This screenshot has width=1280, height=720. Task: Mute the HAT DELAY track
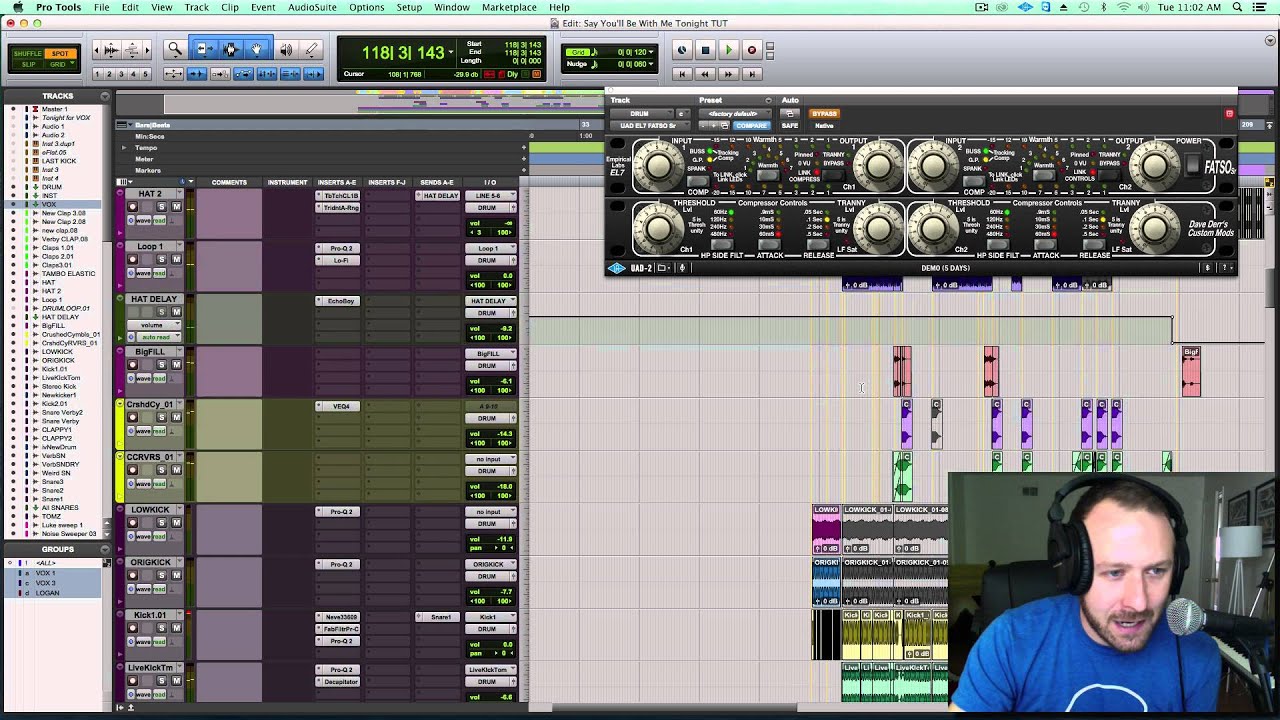click(x=176, y=312)
